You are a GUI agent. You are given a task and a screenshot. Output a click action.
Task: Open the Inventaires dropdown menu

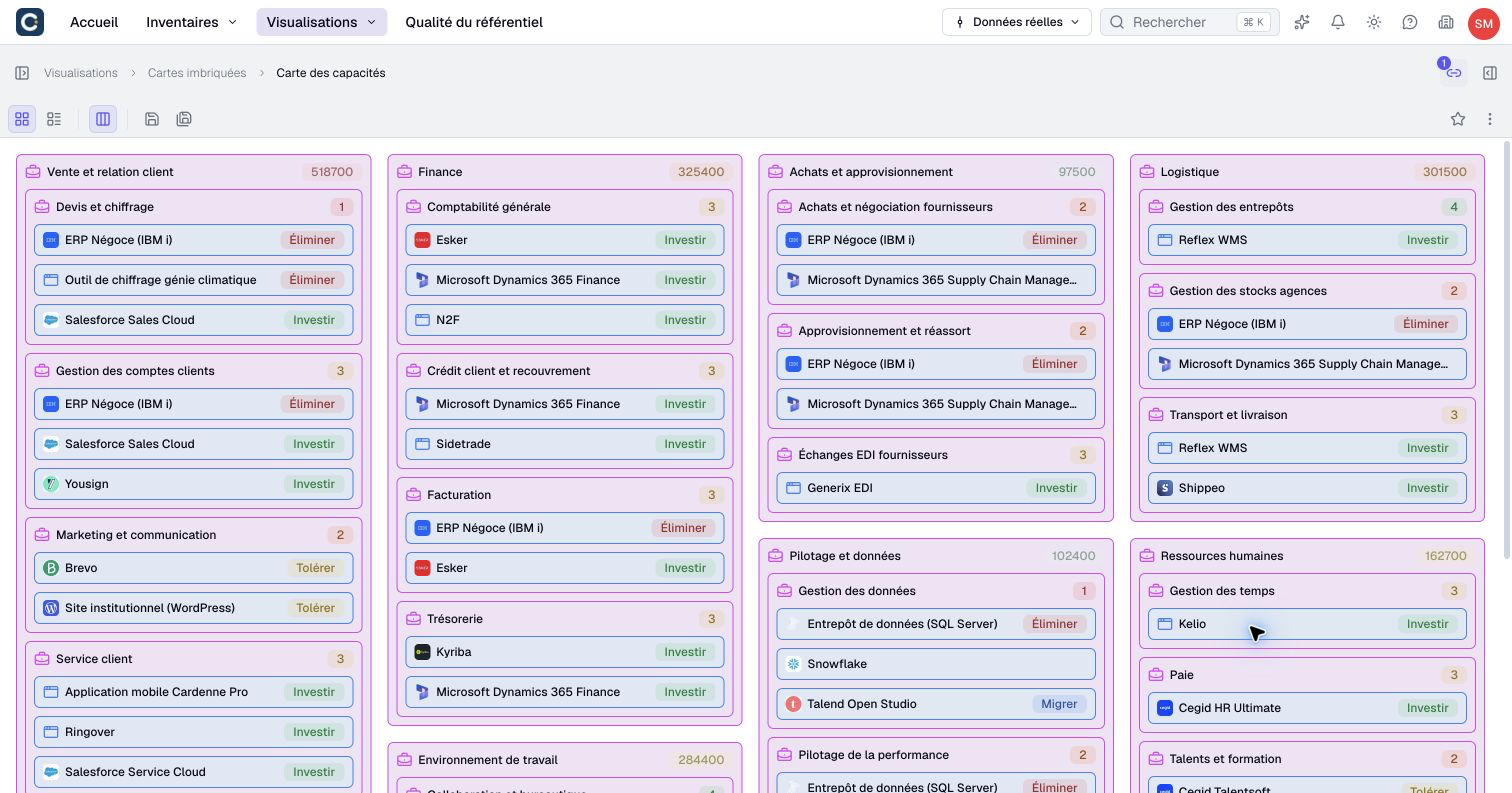click(191, 22)
